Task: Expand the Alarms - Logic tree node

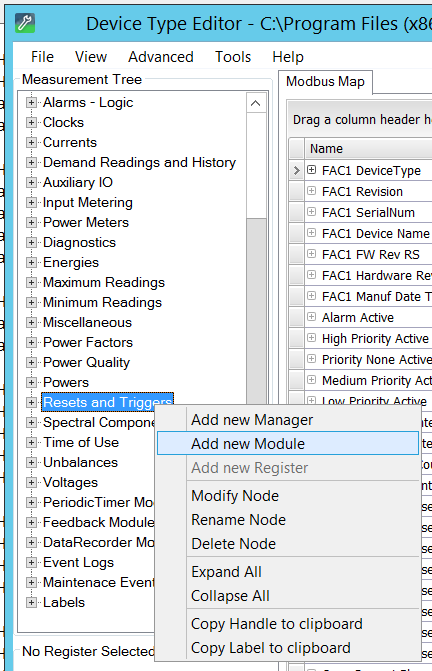Action: coord(31,102)
